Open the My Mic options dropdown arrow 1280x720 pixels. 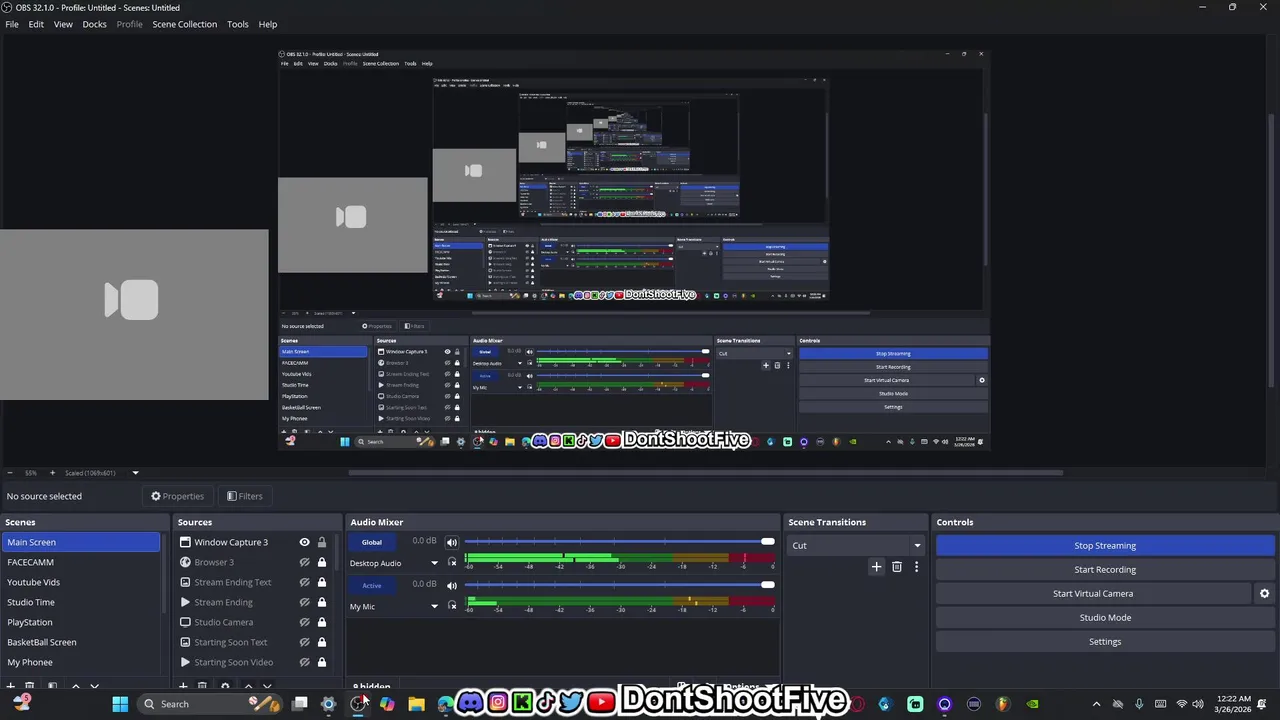tap(434, 606)
